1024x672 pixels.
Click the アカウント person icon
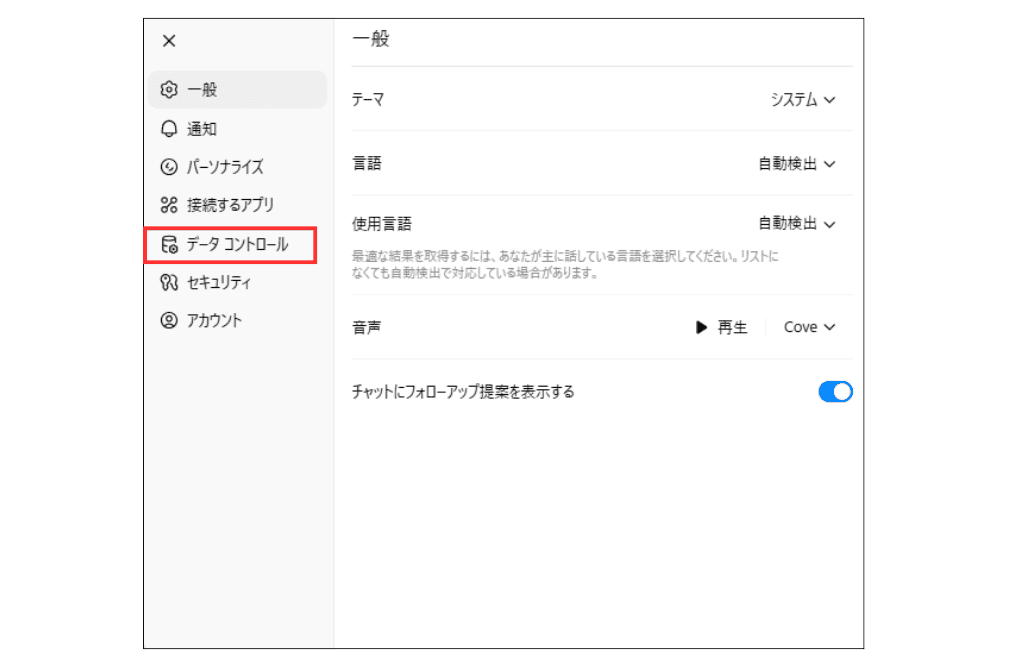169,321
